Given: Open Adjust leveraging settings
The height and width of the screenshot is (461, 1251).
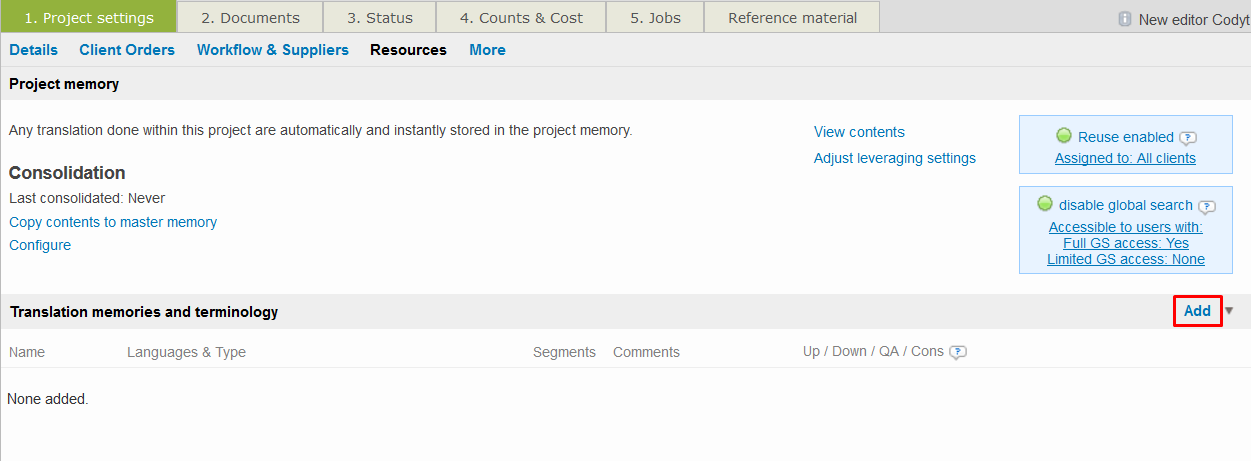Looking at the screenshot, I should (x=894, y=158).
